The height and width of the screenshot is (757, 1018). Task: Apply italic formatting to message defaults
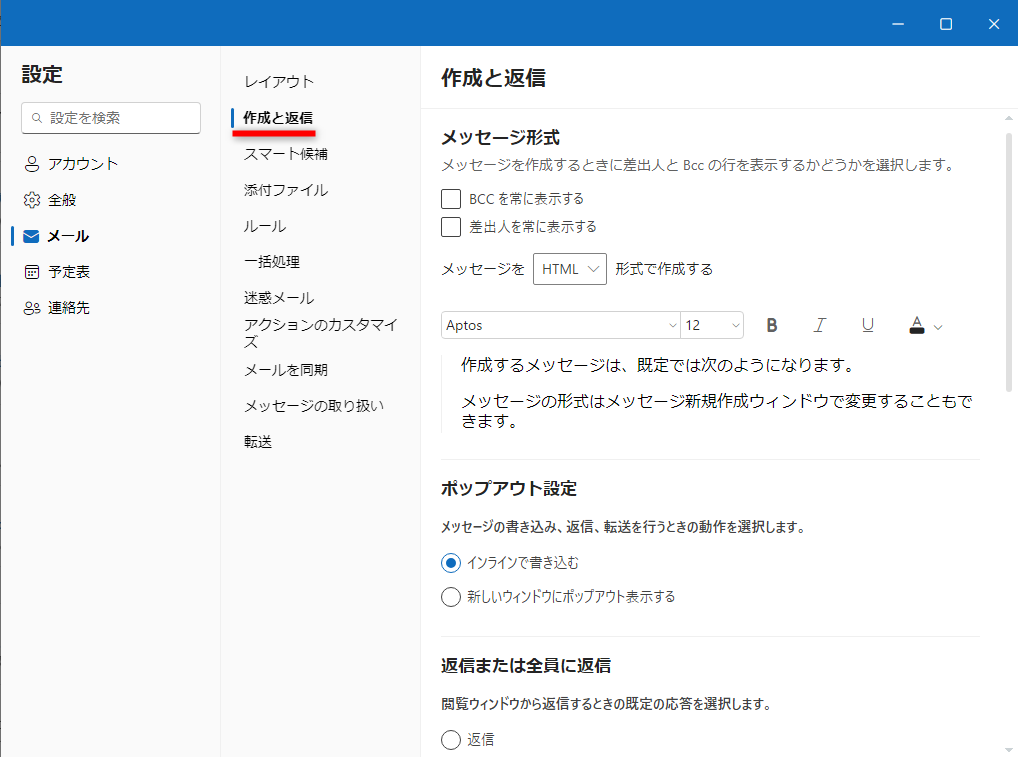coord(819,325)
